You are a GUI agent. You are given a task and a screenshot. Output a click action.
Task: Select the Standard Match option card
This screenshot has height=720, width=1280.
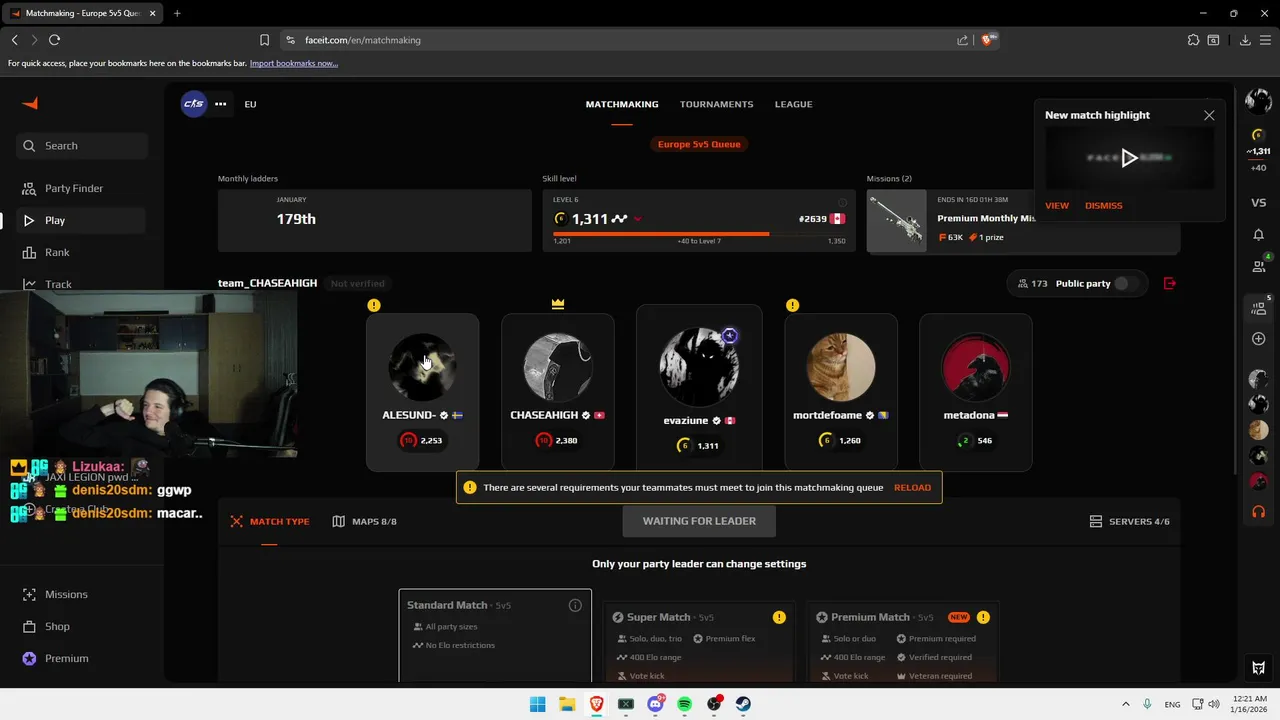(495, 635)
